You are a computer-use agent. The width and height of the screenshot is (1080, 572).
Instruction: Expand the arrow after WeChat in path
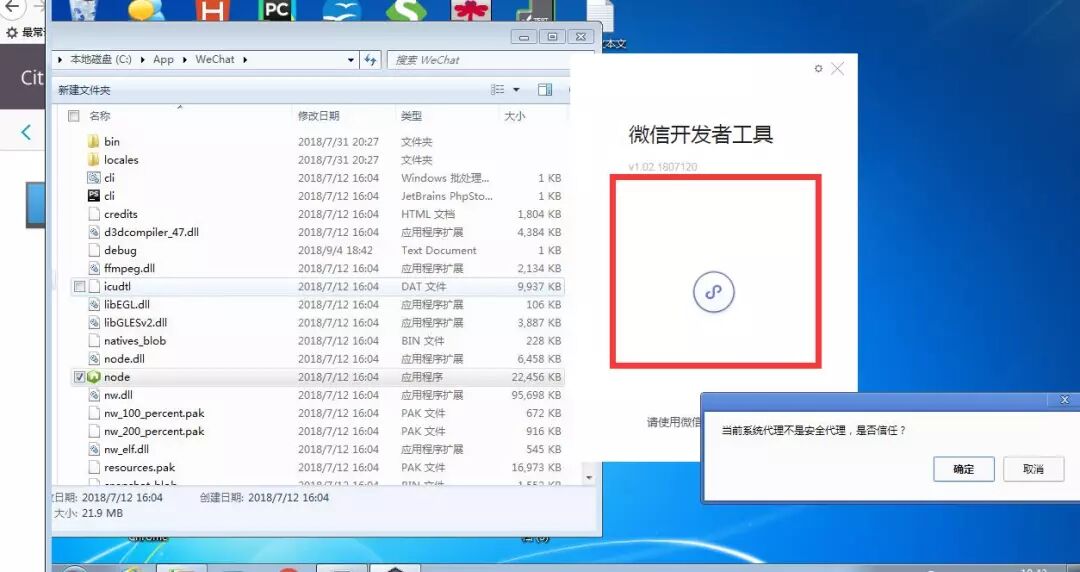tap(245, 60)
